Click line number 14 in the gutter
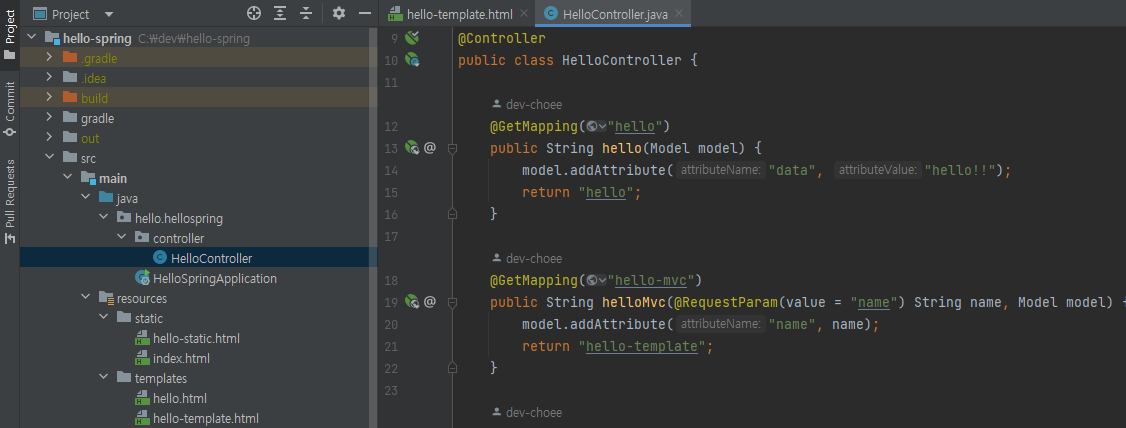This screenshot has width=1126, height=428. pos(391,171)
